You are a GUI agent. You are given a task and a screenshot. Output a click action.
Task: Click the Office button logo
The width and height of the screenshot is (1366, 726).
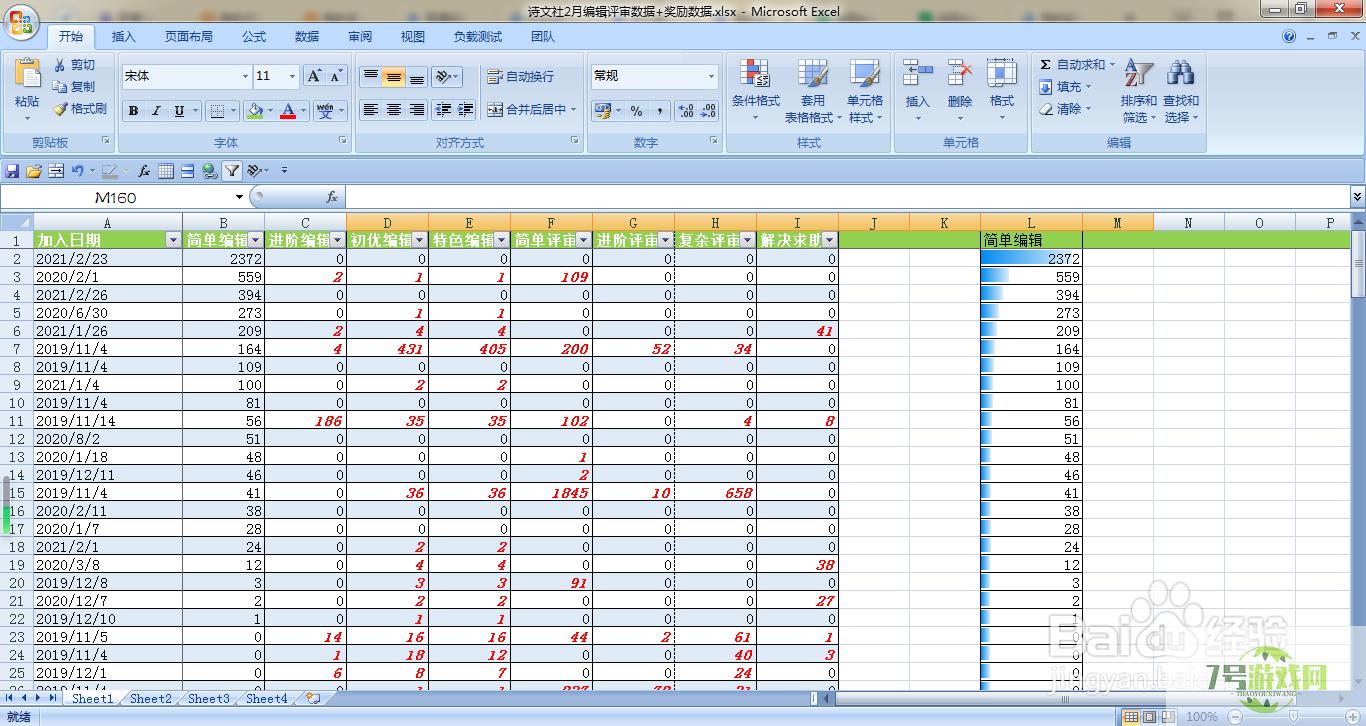tap(21, 22)
